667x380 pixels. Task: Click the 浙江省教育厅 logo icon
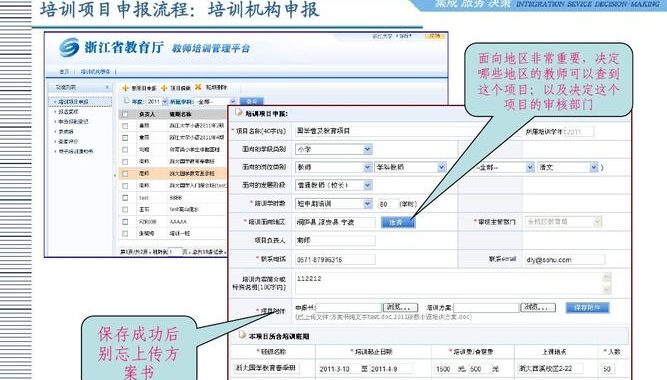coord(69,47)
